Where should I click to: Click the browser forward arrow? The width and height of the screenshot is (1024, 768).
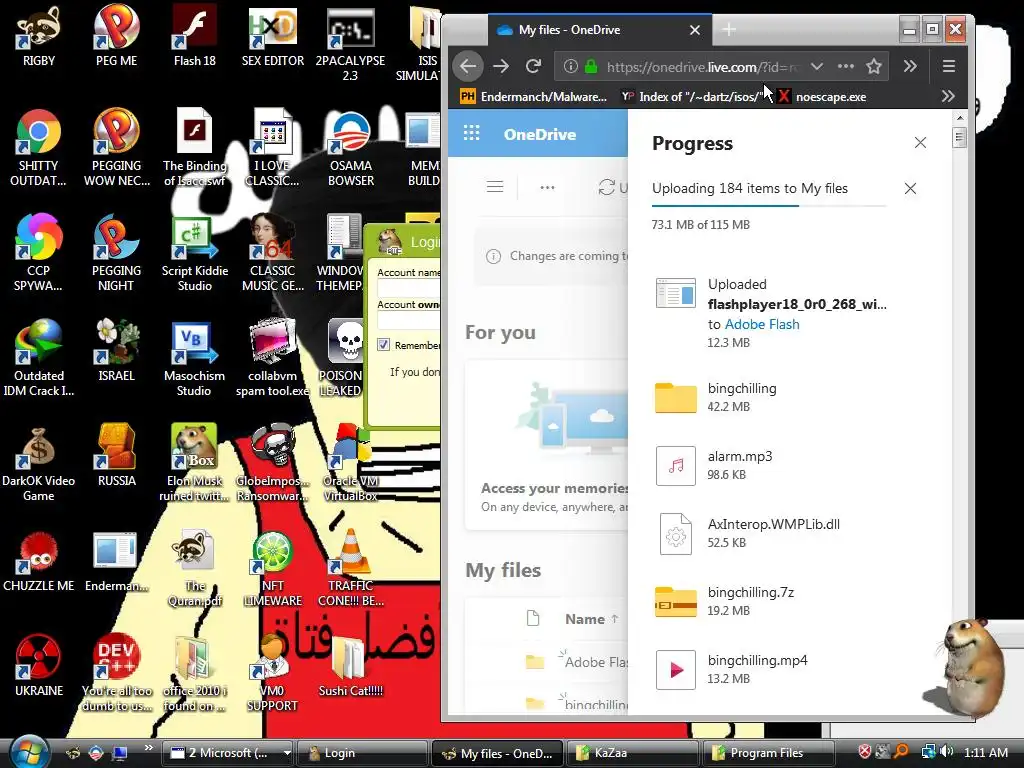501,66
